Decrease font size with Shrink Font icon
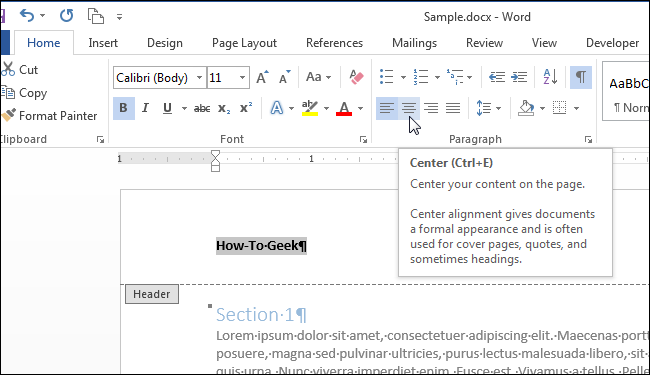650x375 pixels. click(285, 77)
